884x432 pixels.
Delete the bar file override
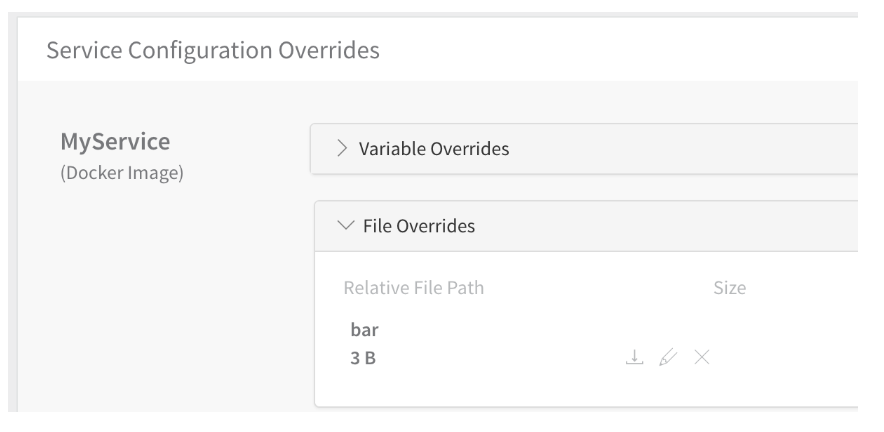coord(702,357)
